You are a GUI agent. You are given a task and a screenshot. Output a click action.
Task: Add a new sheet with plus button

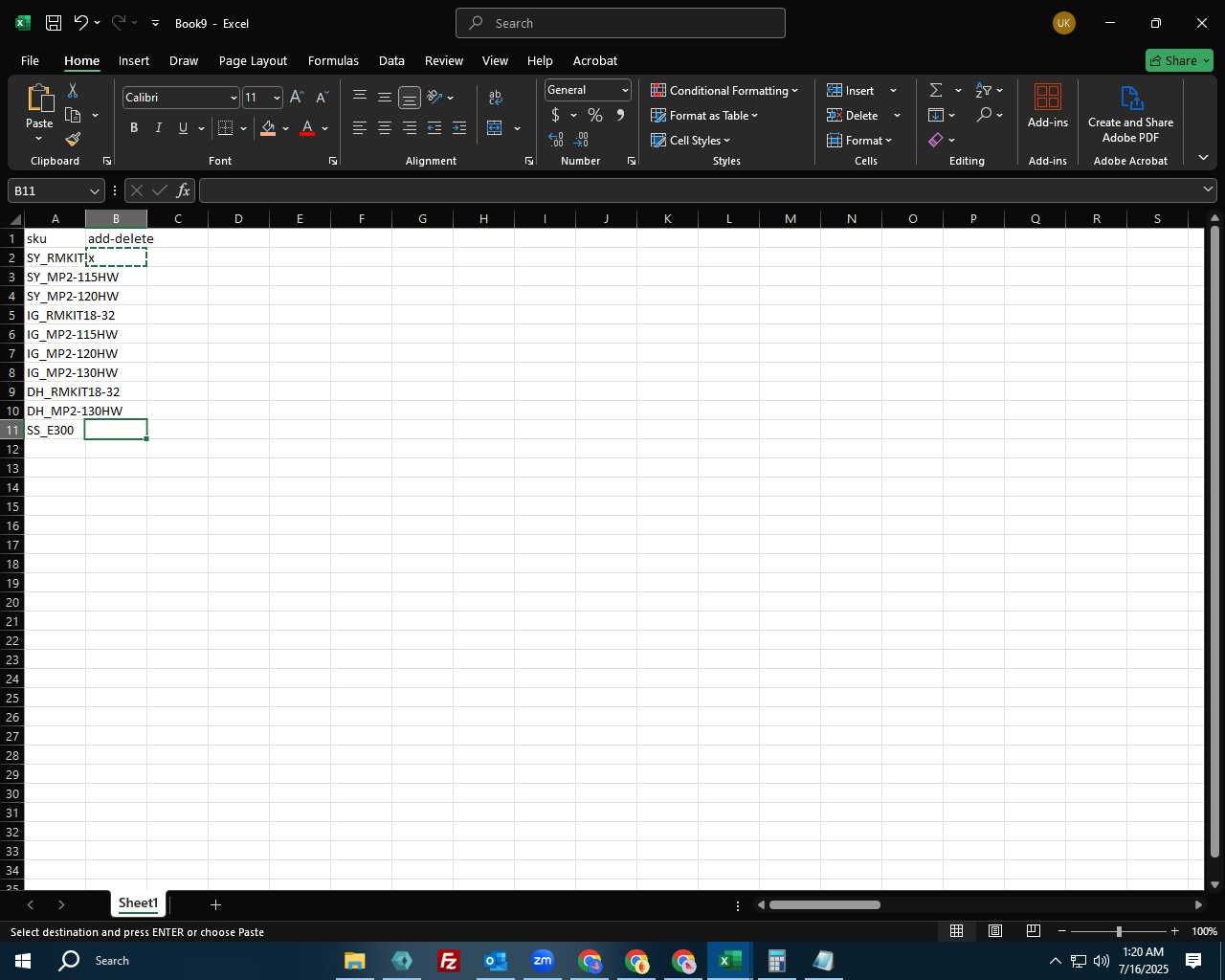pos(215,904)
